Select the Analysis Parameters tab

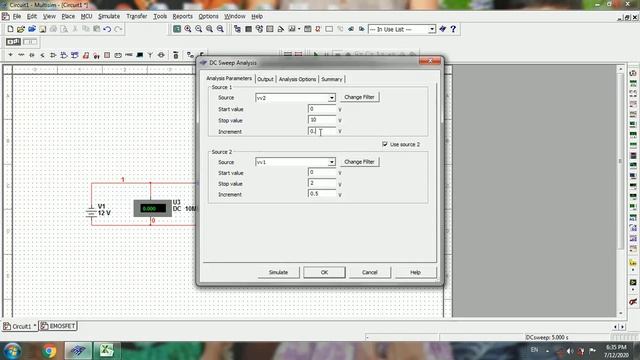pyautogui.click(x=229, y=78)
